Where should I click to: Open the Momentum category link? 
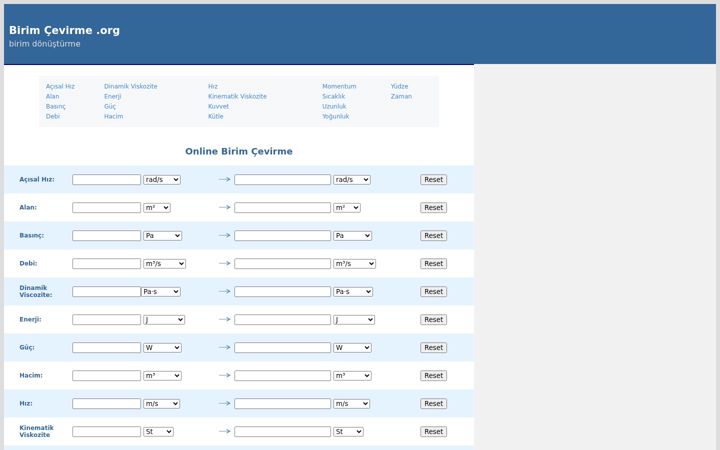coord(339,86)
